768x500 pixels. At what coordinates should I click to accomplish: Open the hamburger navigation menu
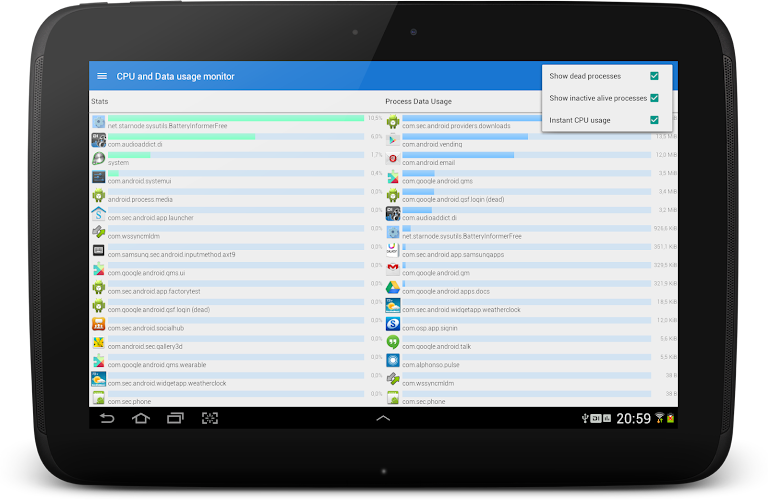[x=102, y=76]
